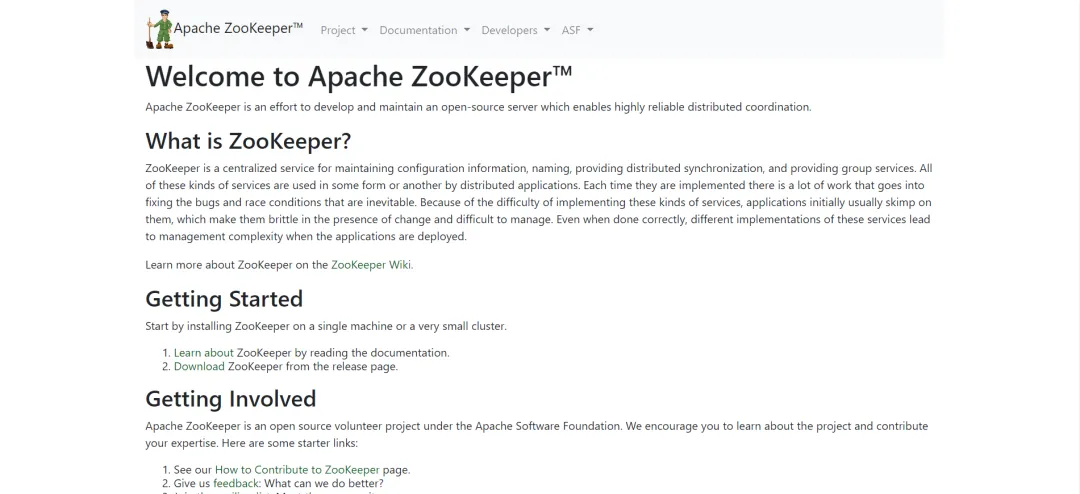The height and width of the screenshot is (494, 1080).
Task: Click the ZooKeeper mascot logo image
Action: click(159, 30)
